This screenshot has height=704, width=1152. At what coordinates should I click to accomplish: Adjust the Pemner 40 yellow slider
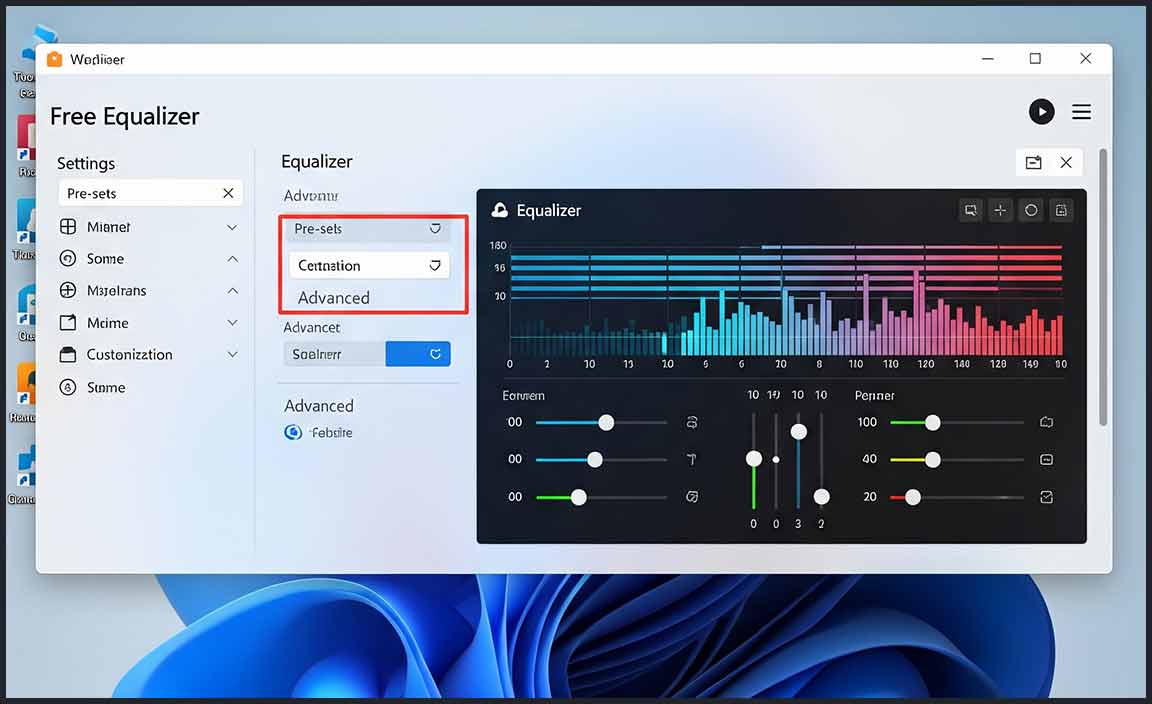click(932, 459)
